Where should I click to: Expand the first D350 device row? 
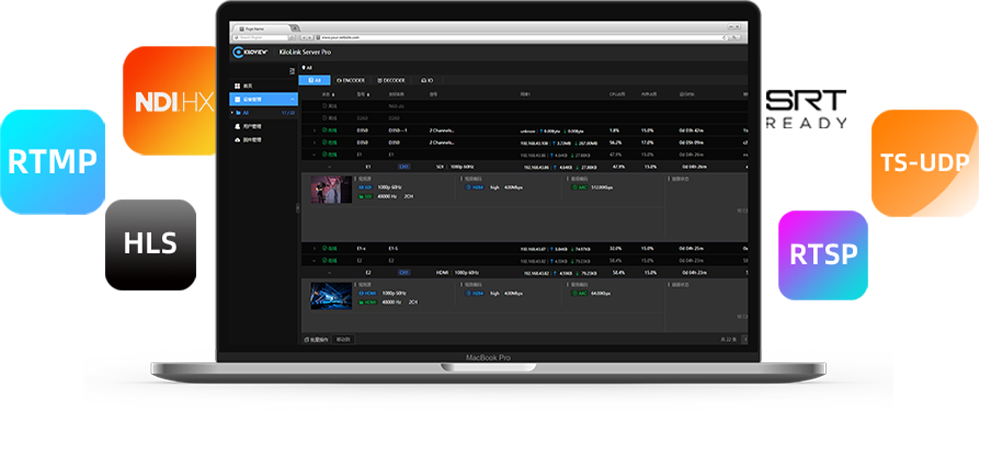coord(314,130)
